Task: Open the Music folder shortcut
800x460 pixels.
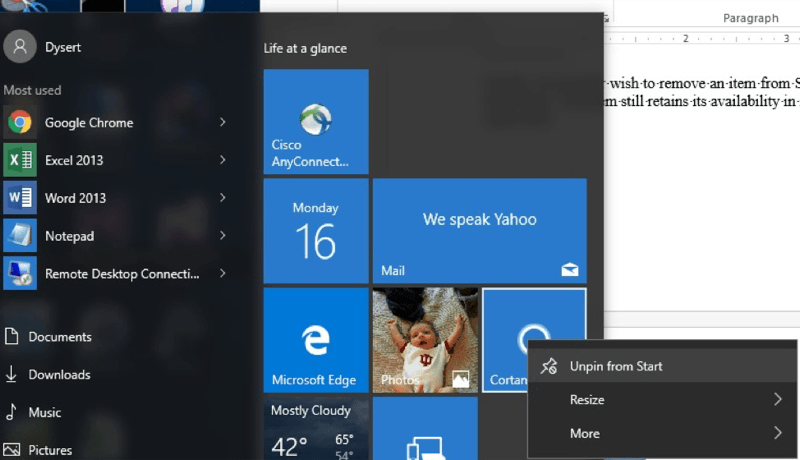Action: click(x=33, y=412)
